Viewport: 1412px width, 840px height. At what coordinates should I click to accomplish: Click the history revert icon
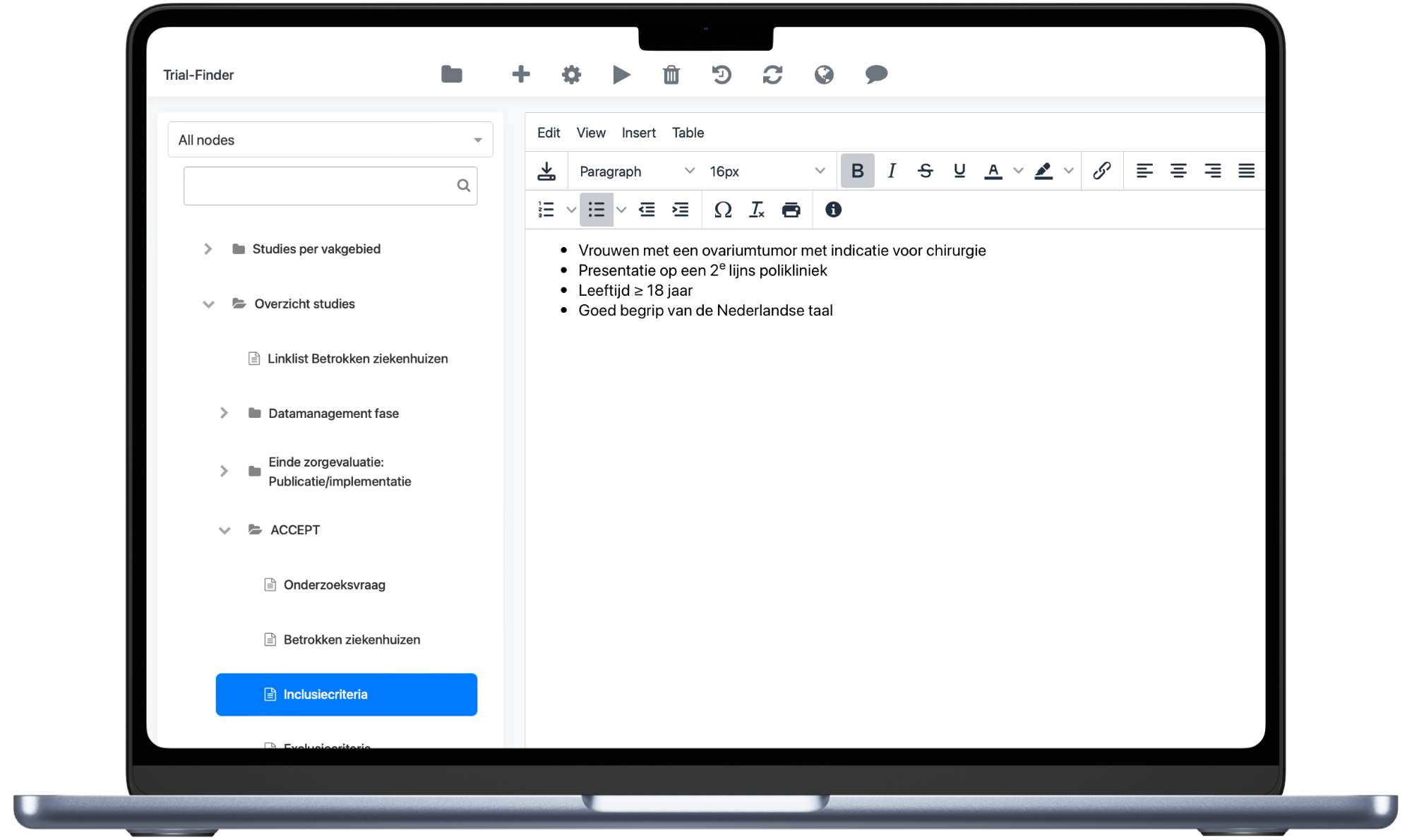722,75
